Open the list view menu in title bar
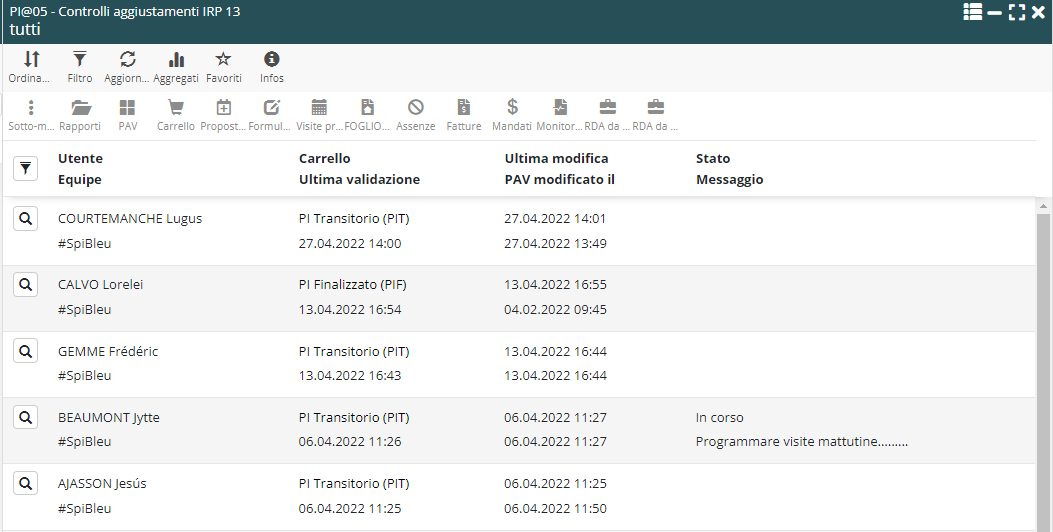1053x532 pixels. point(972,12)
